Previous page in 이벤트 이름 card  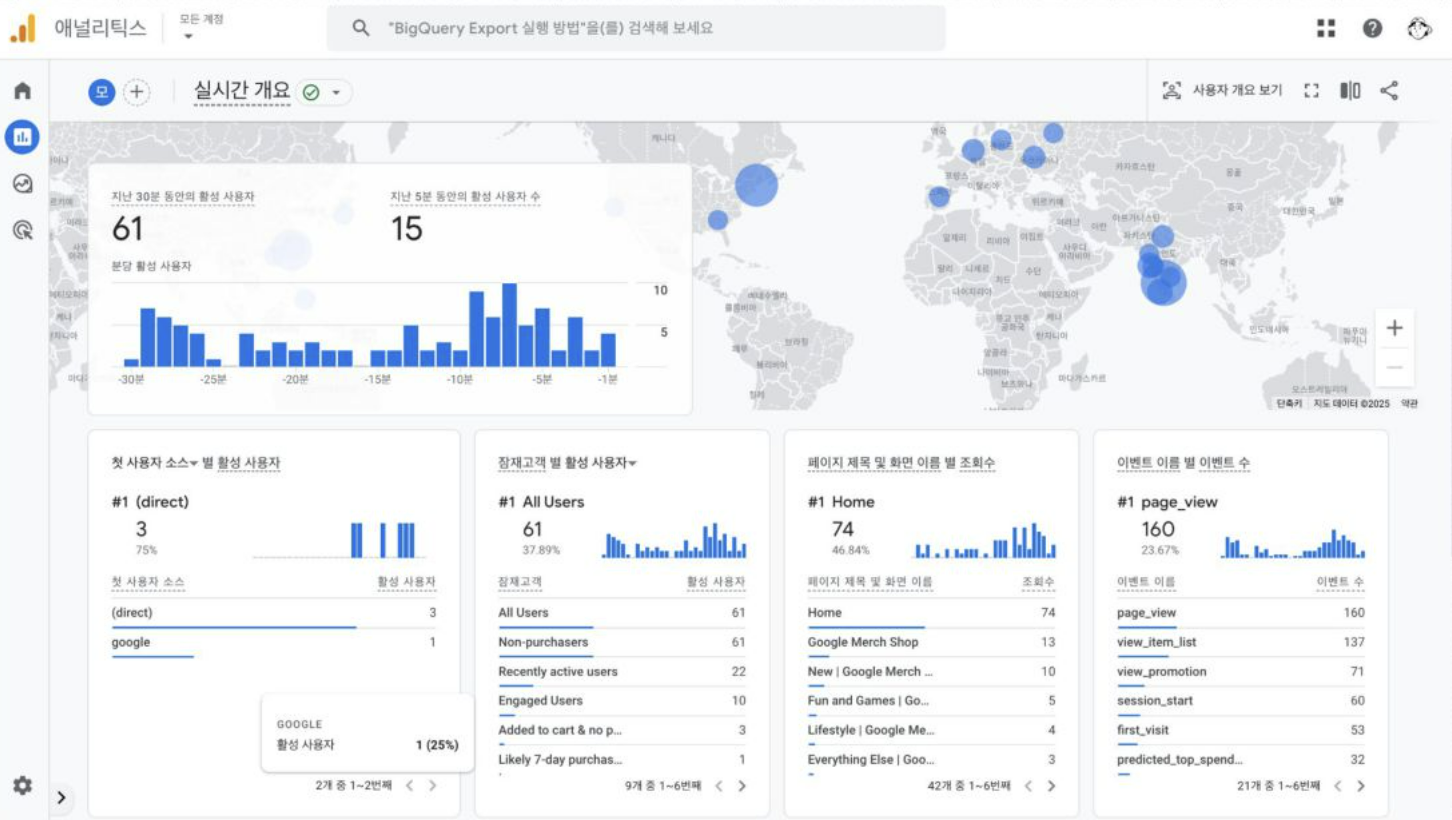(1337, 786)
